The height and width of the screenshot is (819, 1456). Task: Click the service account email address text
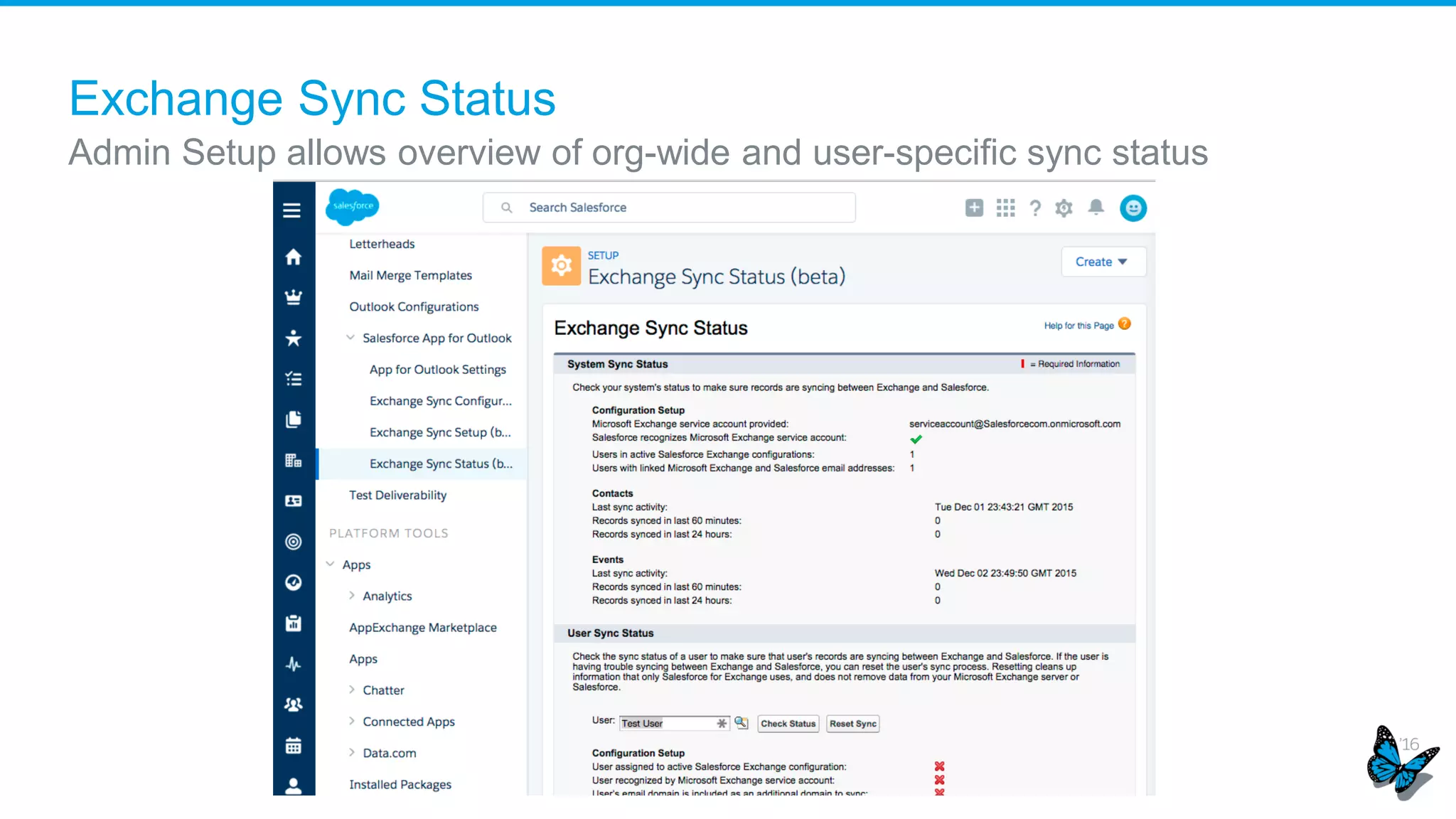(1015, 424)
